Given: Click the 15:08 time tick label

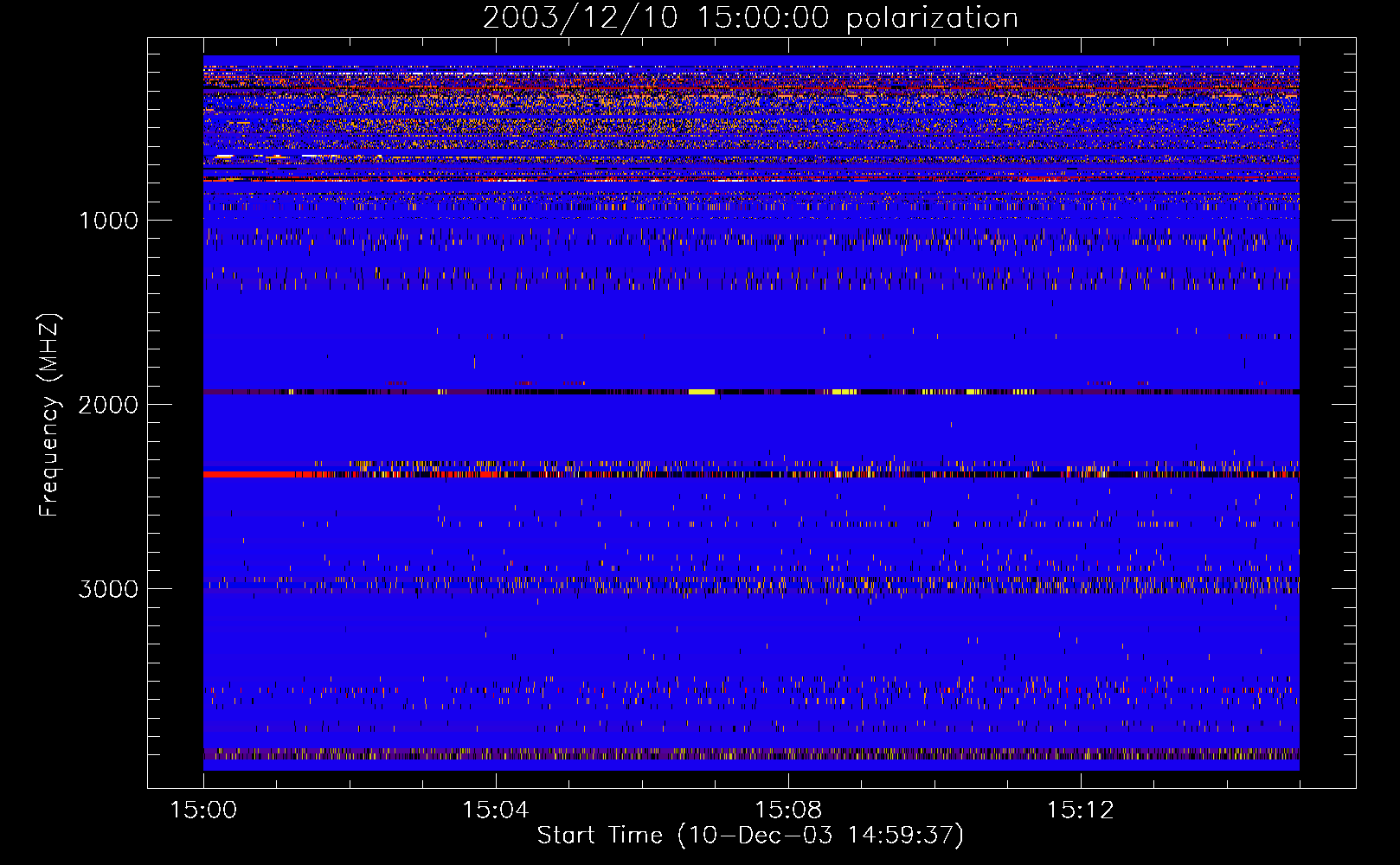Looking at the screenshot, I should pyautogui.click(x=787, y=811).
